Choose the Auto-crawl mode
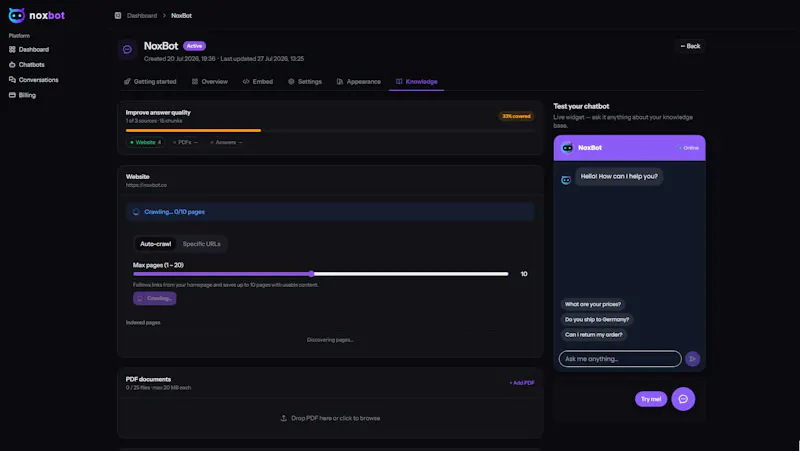800x451 pixels. (156, 244)
